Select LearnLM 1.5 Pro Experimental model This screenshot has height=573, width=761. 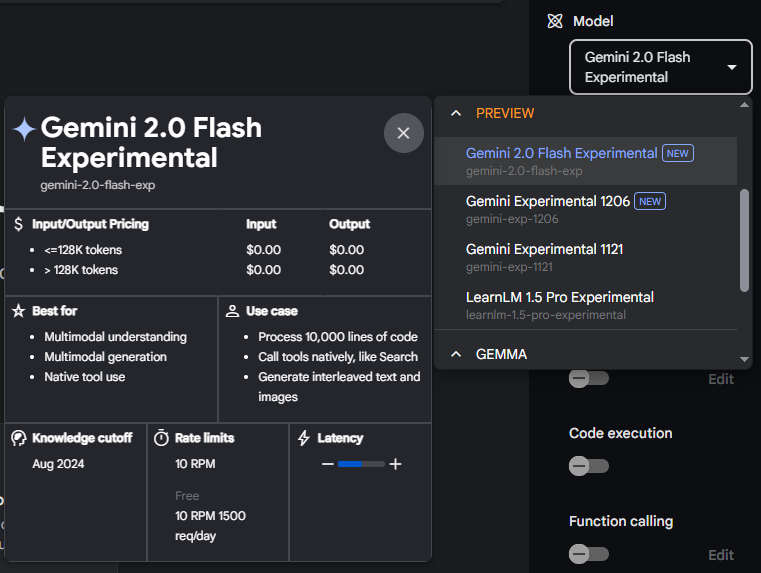[585, 305]
